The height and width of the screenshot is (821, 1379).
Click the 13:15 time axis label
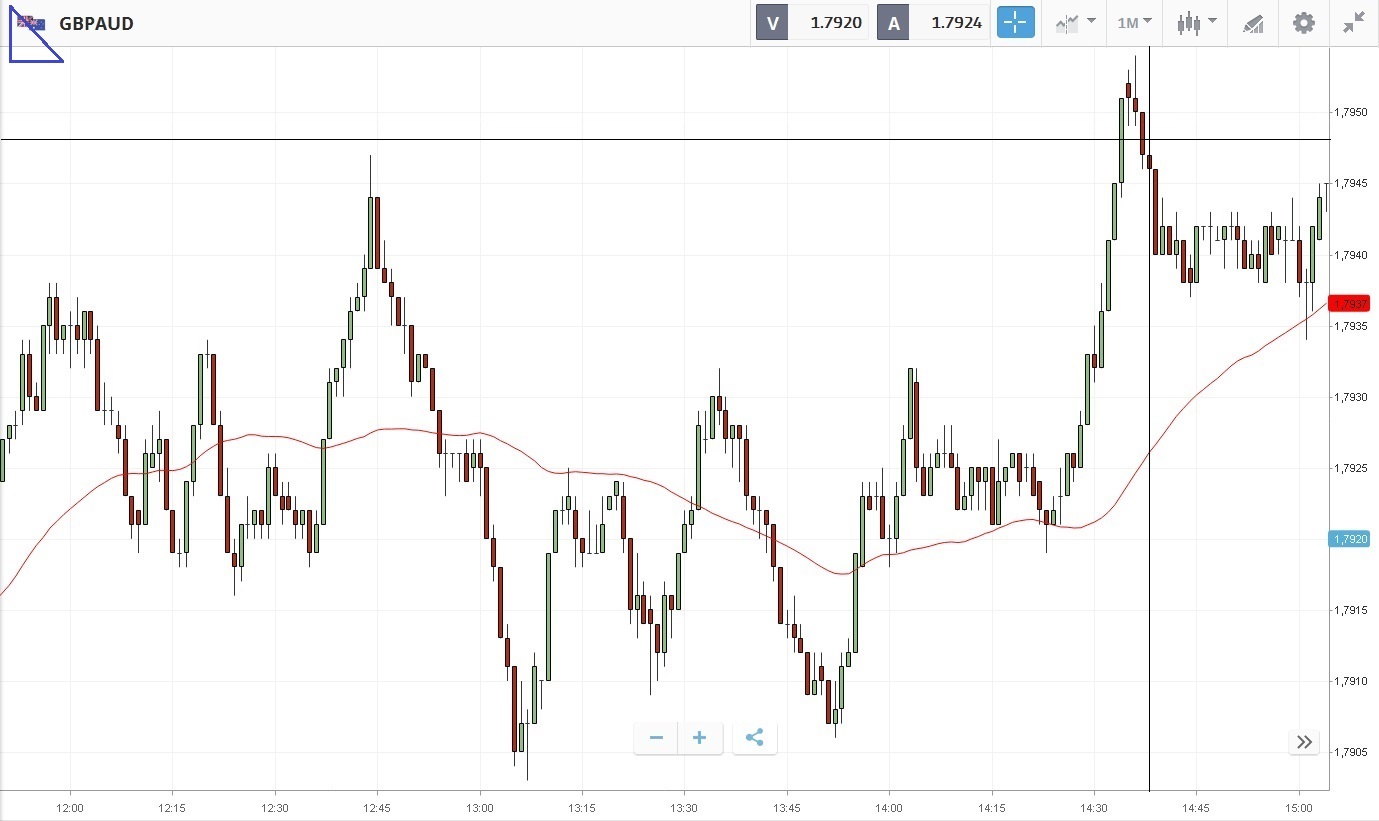click(582, 807)
